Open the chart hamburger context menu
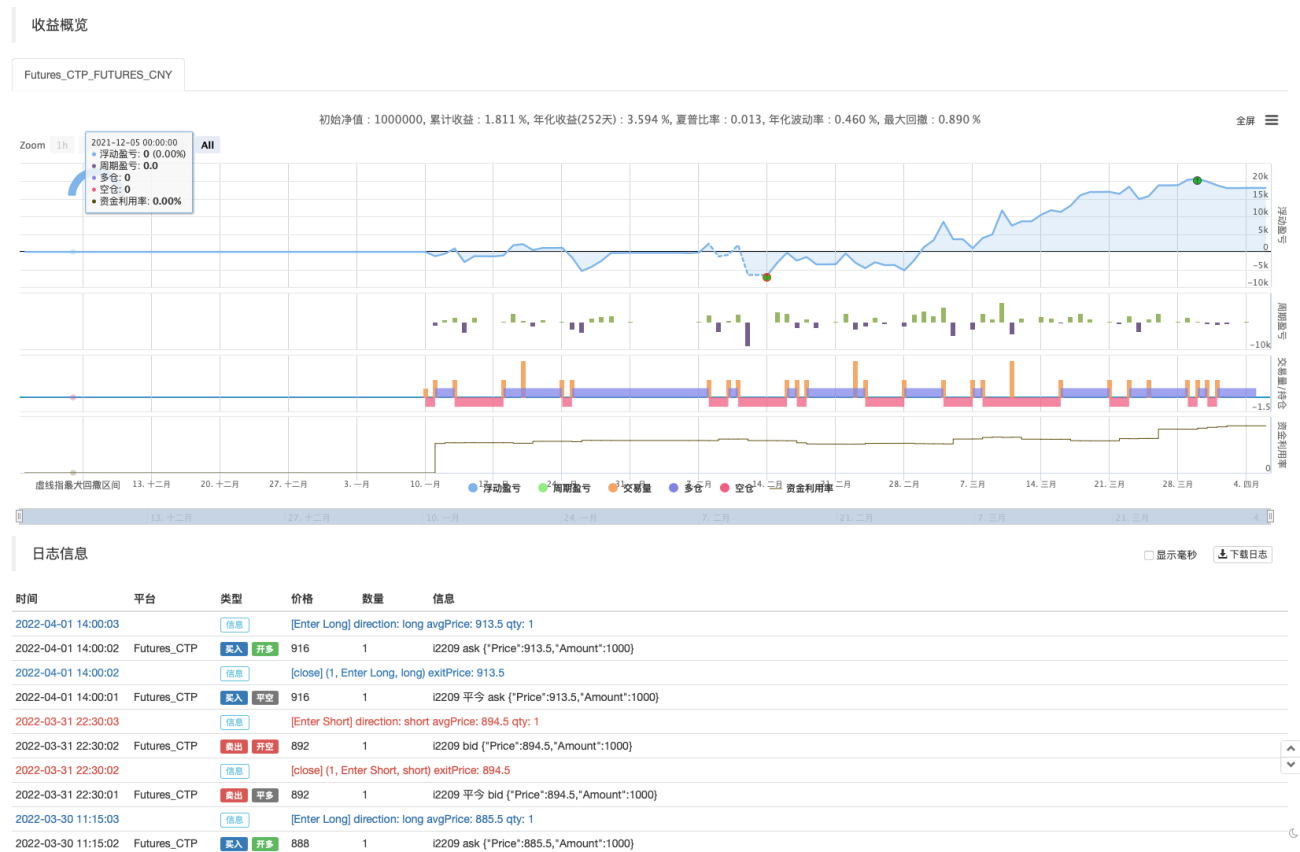This screenshot has width=1300, height=852. [1271, 120]
